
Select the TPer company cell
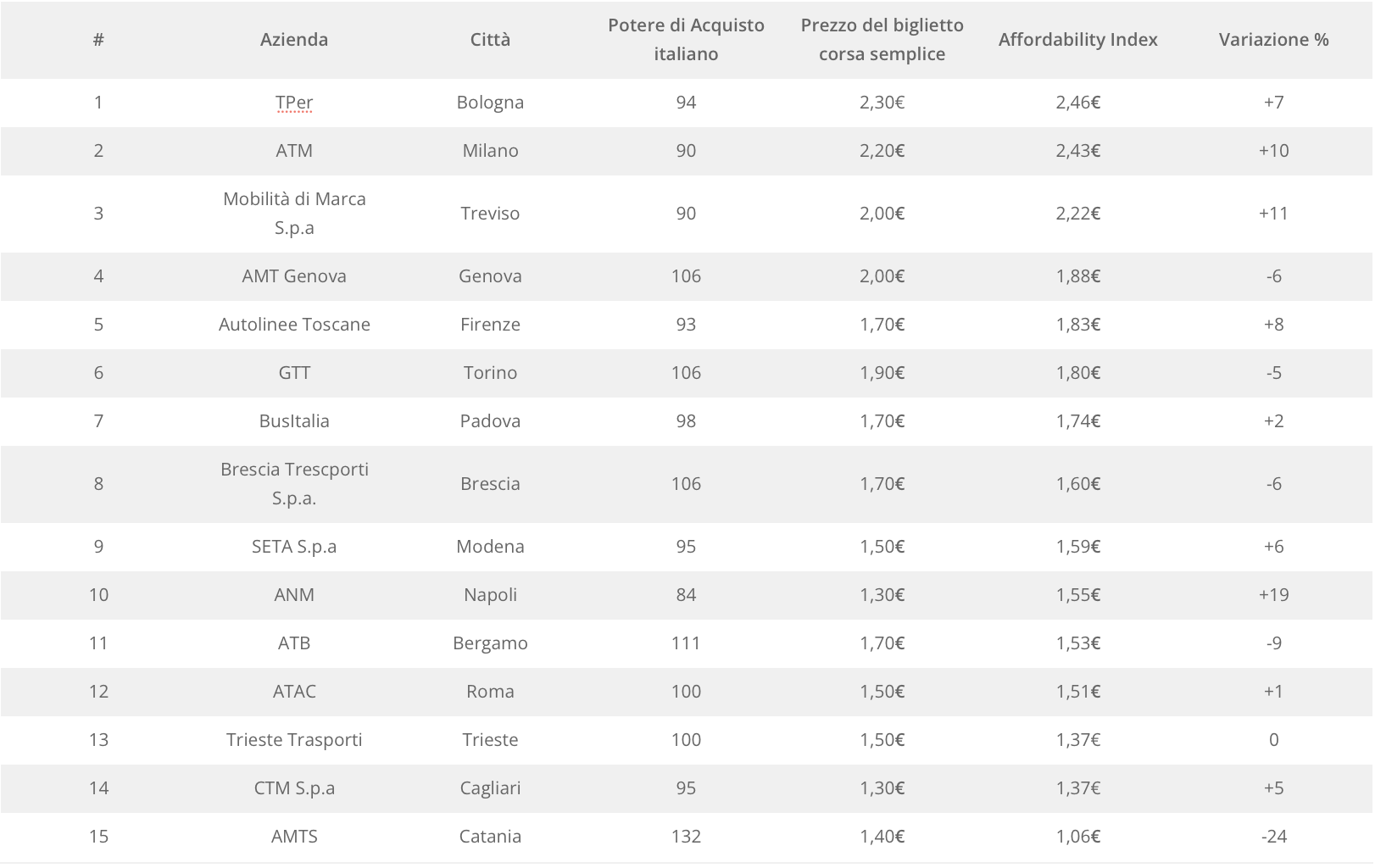pos(293,103)
